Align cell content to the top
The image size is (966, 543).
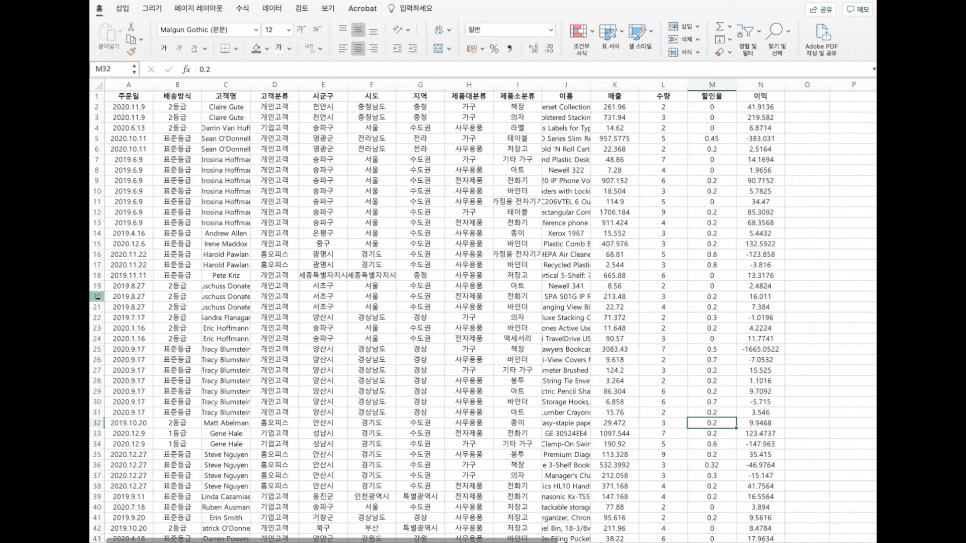pos(343,30)
